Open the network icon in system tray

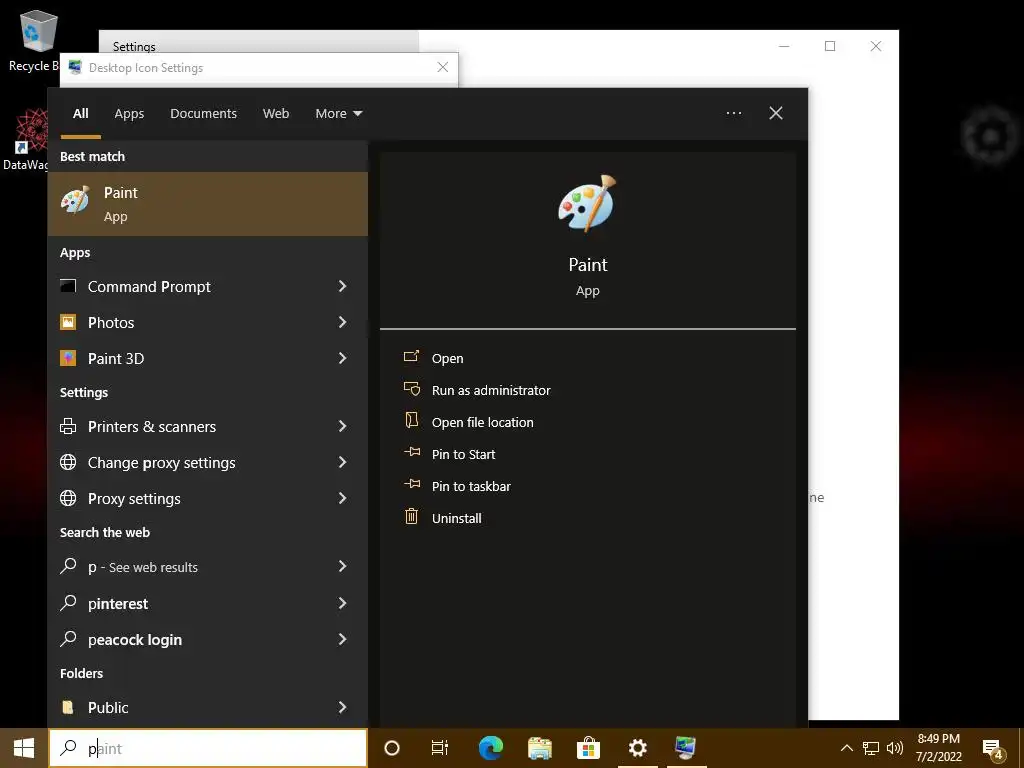871,748
